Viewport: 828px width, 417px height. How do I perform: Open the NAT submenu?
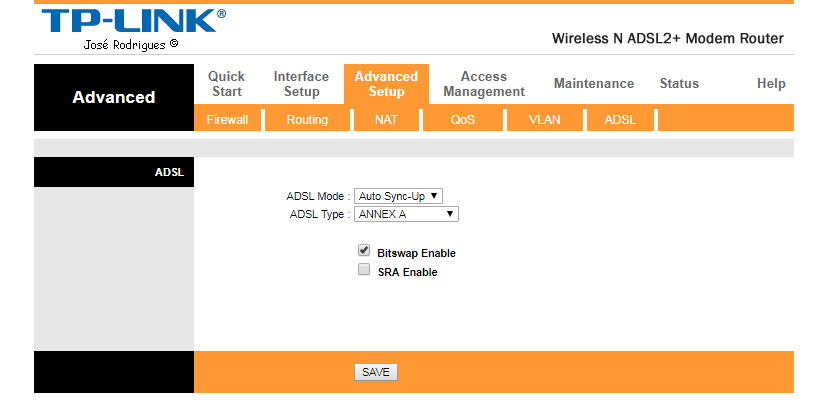(386, 120)
